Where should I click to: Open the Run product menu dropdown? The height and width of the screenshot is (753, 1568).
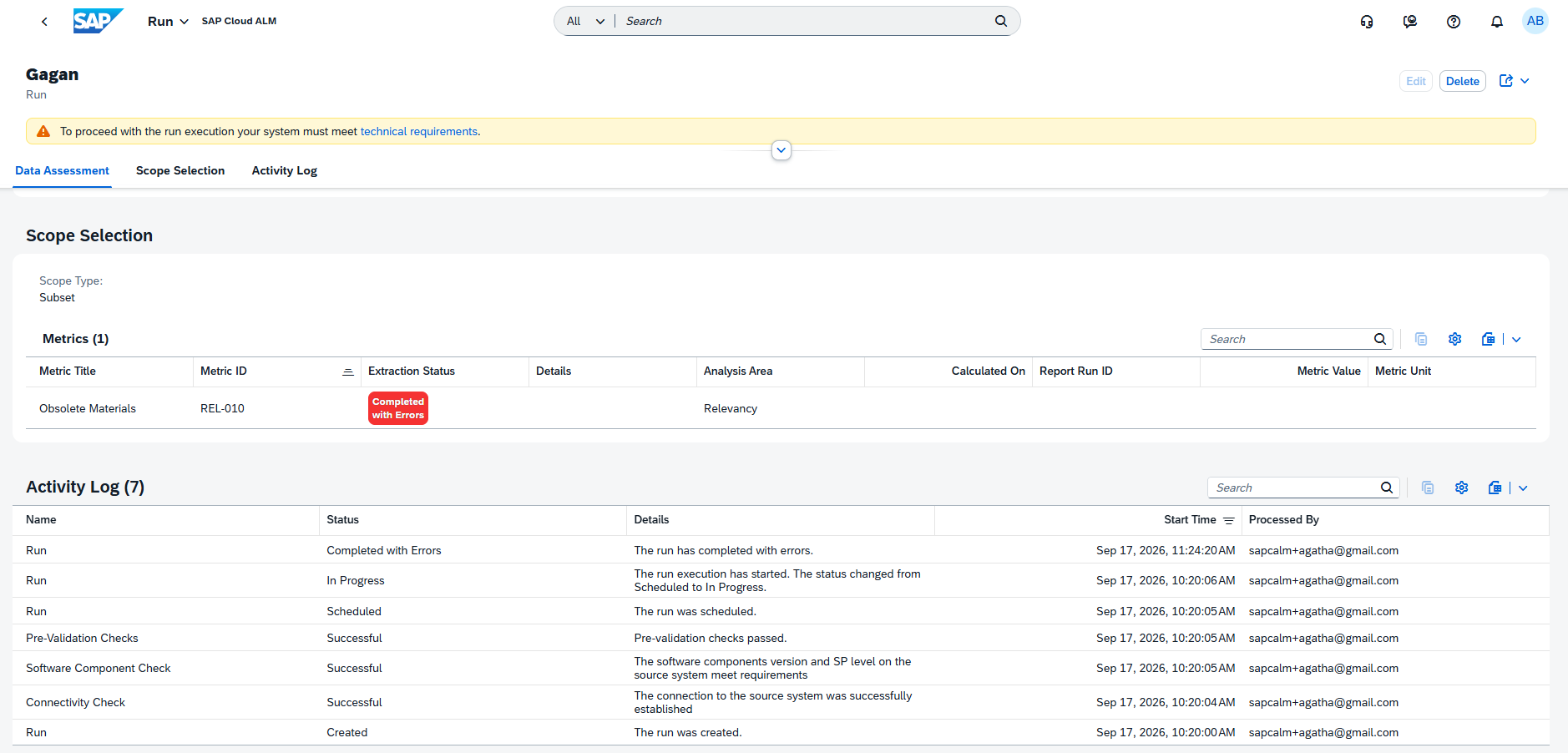click(168, 22)
